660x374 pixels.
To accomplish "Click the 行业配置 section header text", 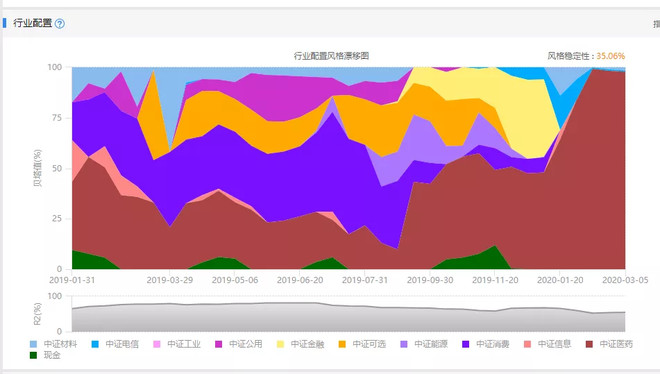I will (32, 23).
